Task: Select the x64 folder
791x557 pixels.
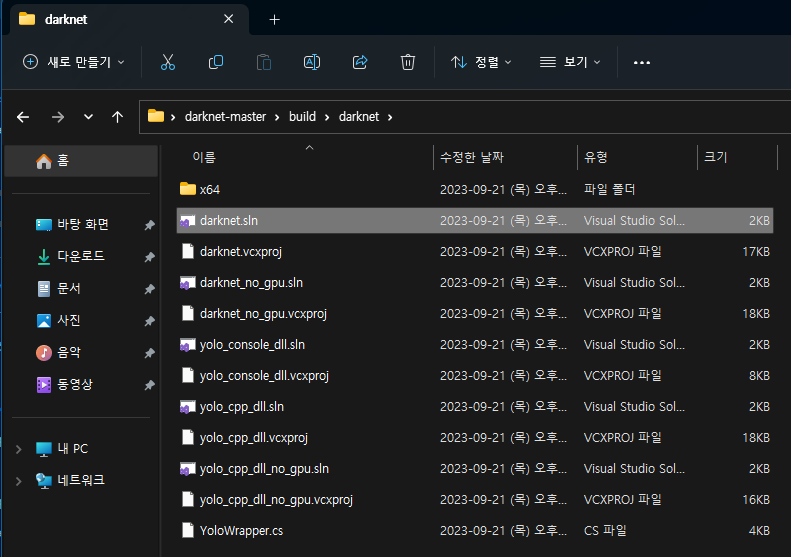Action: coord(475,190)
